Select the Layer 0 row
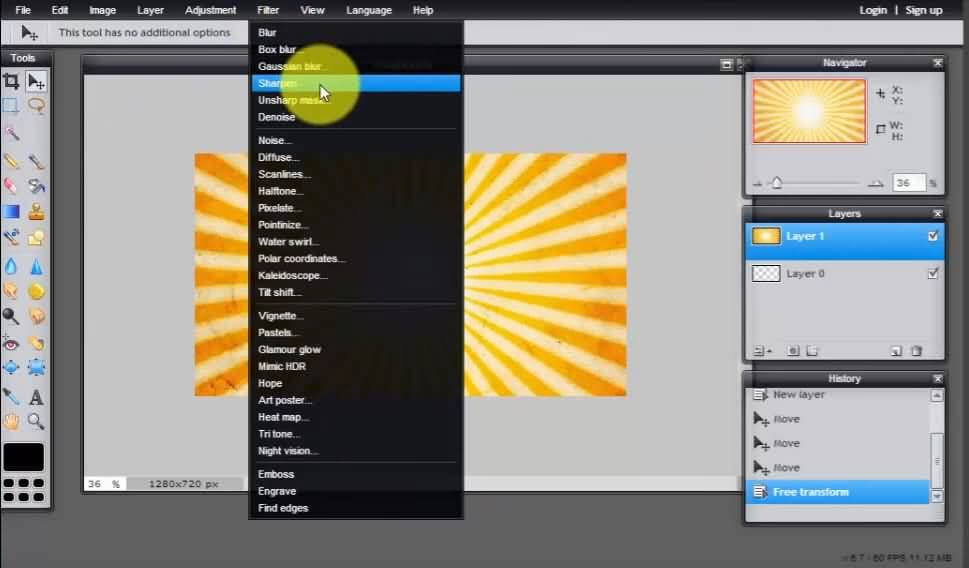 (844, 273)
